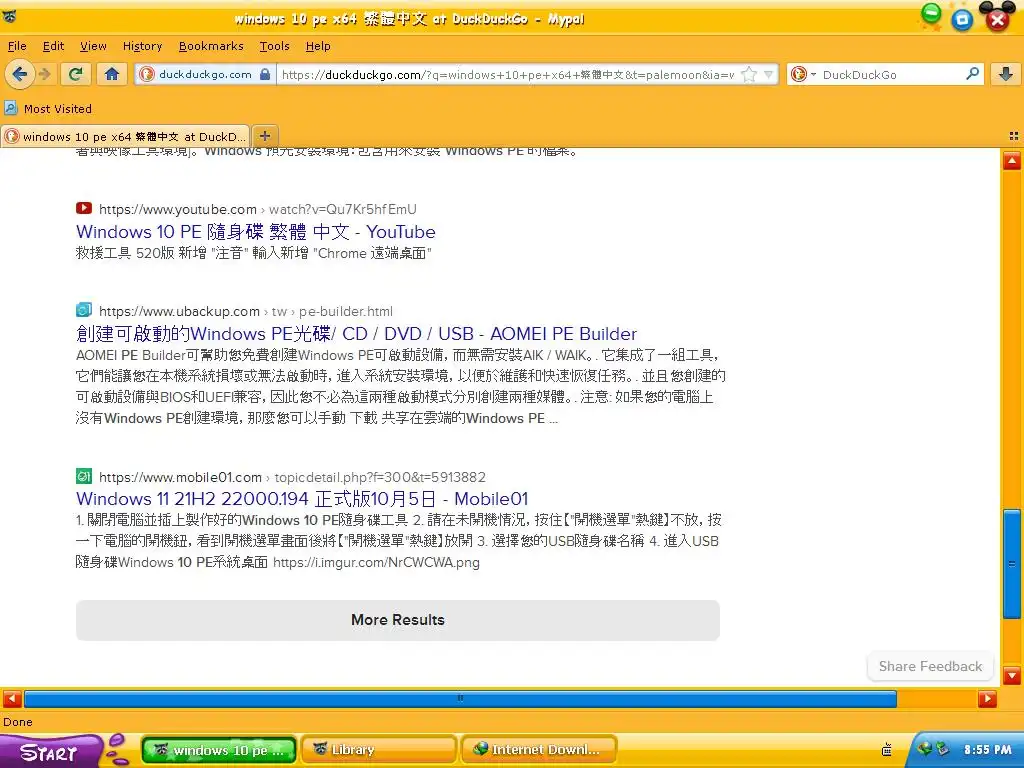1024x768 pixels.
Task: Click the ubackup.com result URL text
Action: 246,312
